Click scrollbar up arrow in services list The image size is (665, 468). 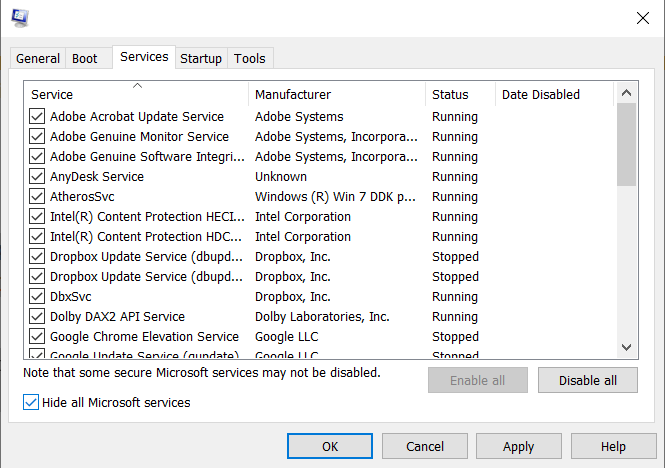click(626, 93)
